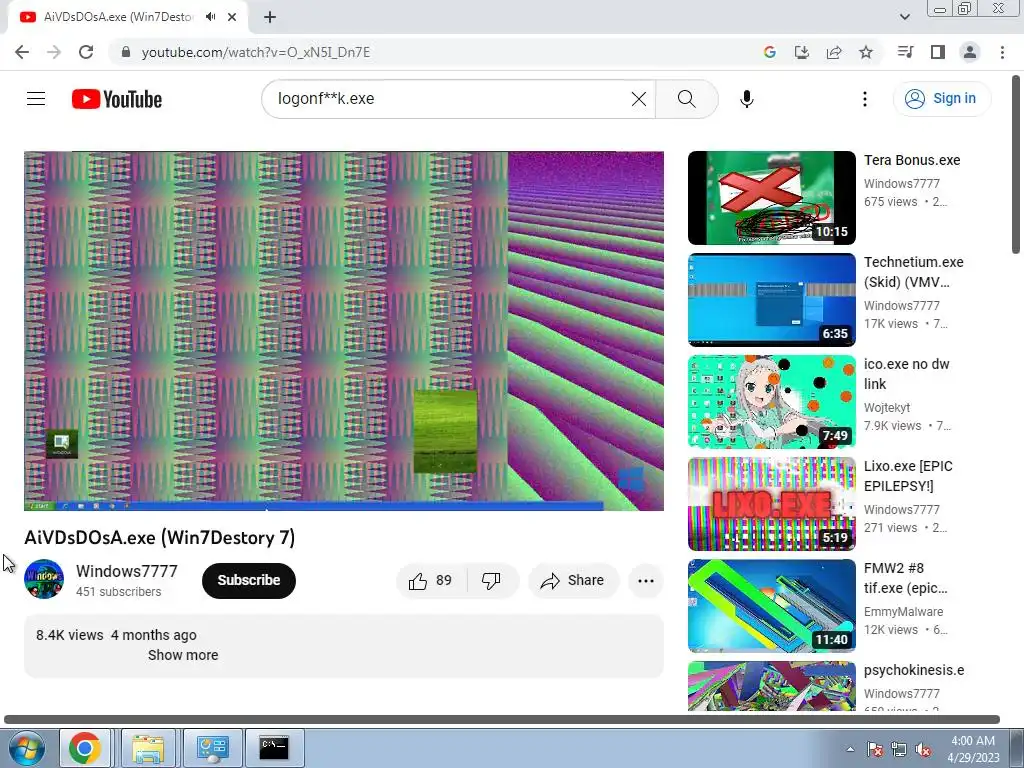The width and height of the screenshot is (1024, 768).
Task: Open the command prompt taskbar icon
Action: [x=274, y=748]
